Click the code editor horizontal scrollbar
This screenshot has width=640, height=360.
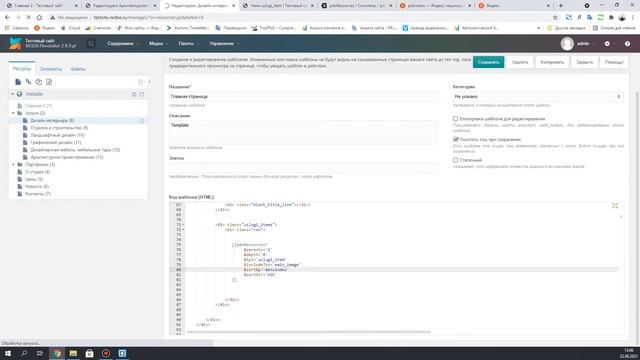(x=309, y=332)
